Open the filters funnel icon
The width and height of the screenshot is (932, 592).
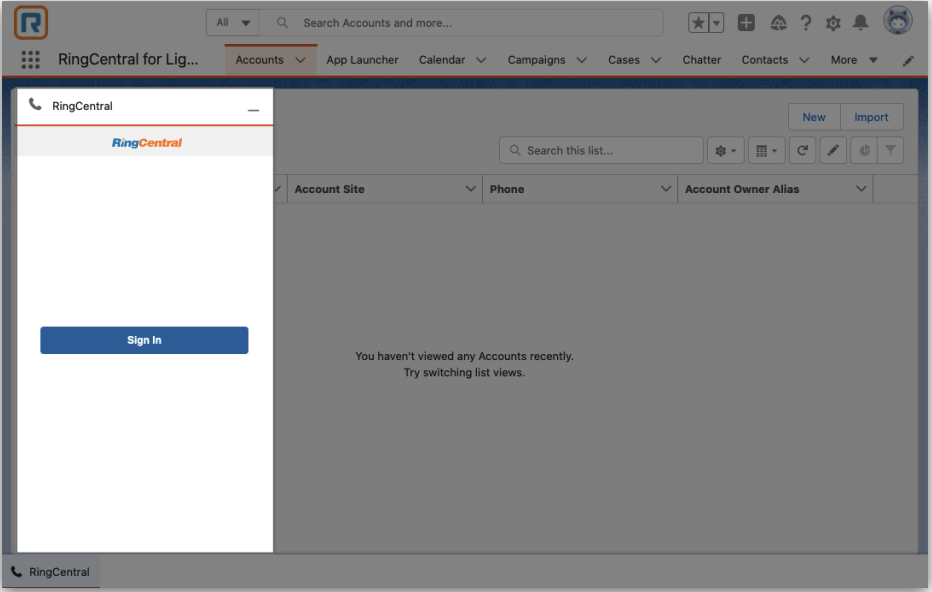890,150
